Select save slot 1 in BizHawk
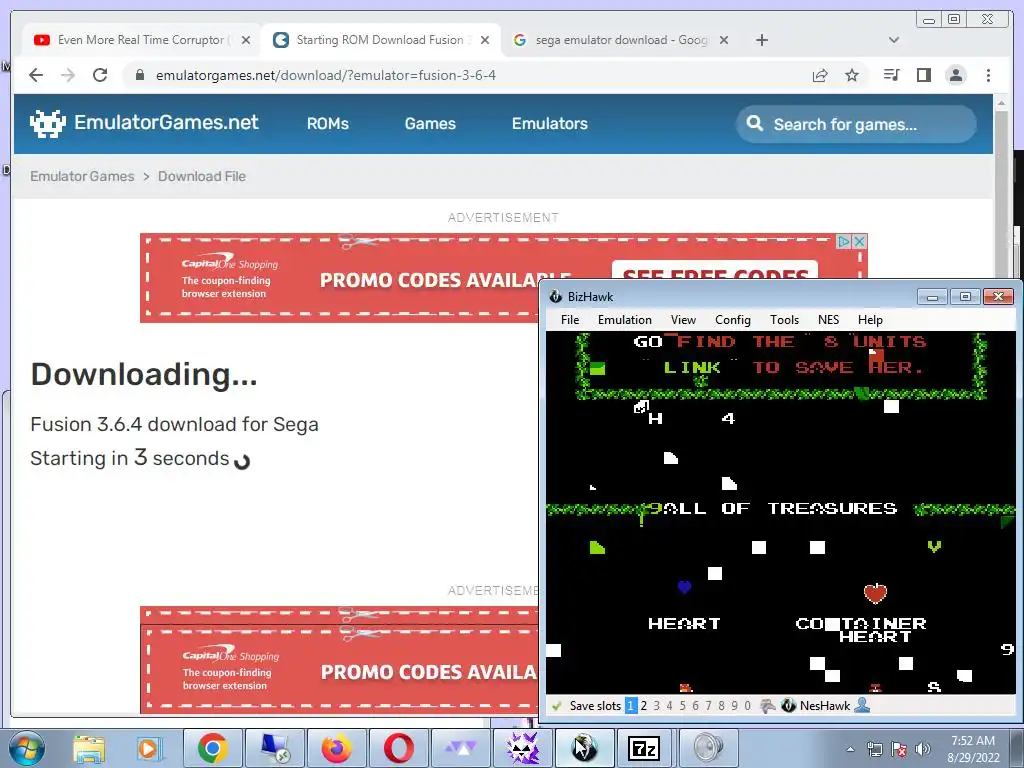 pyautogui.click(x=631, y=706)
